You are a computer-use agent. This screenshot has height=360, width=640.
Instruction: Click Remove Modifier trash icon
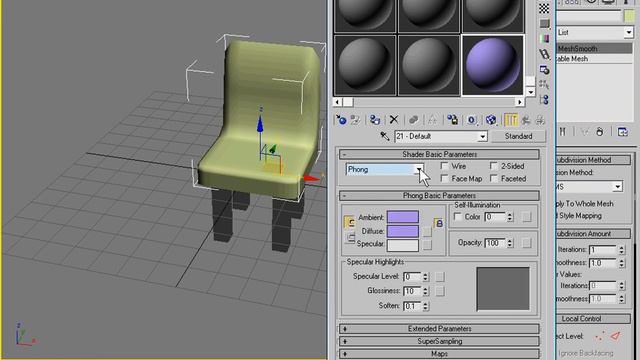click(x=600, y=132)
